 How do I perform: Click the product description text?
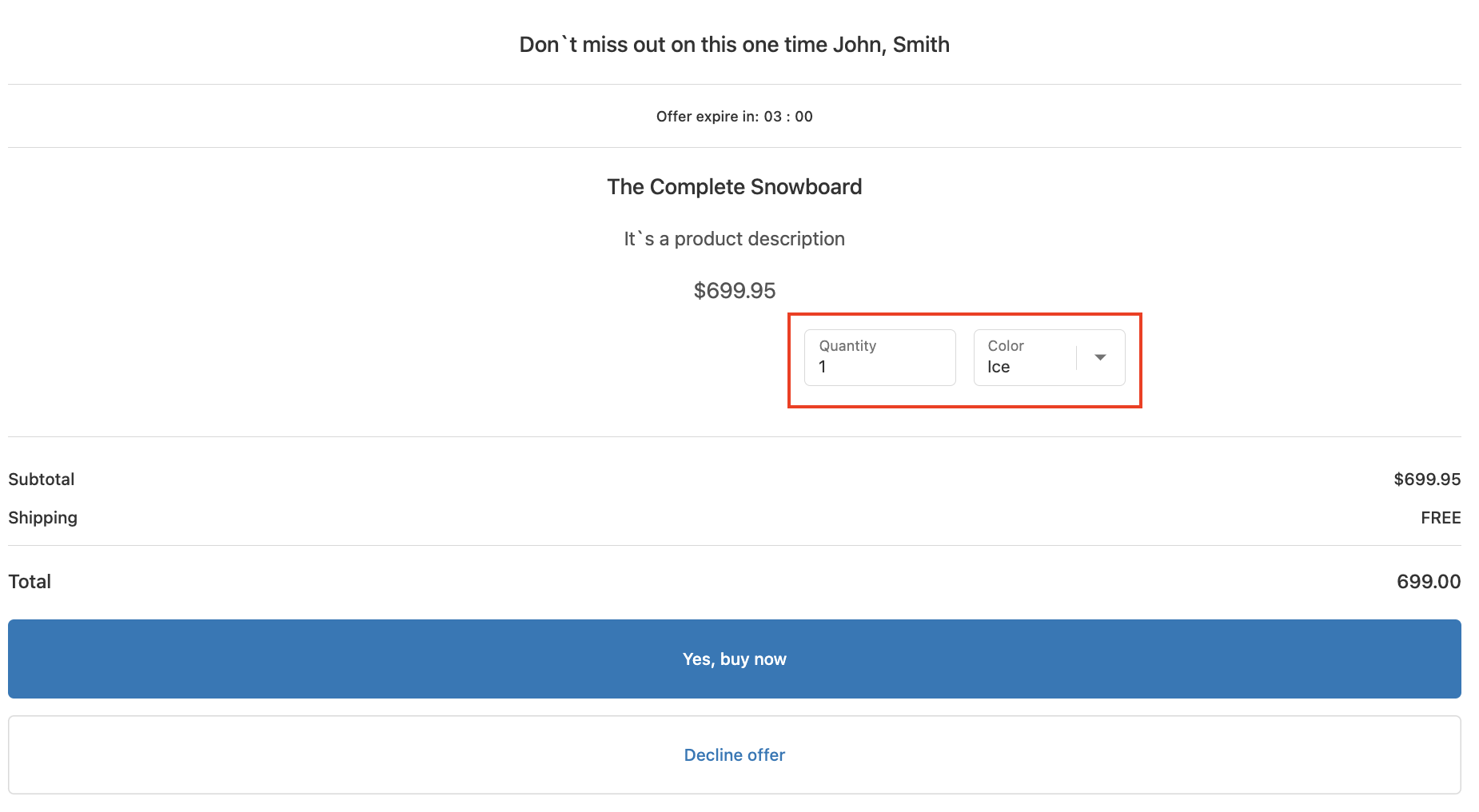734,239
